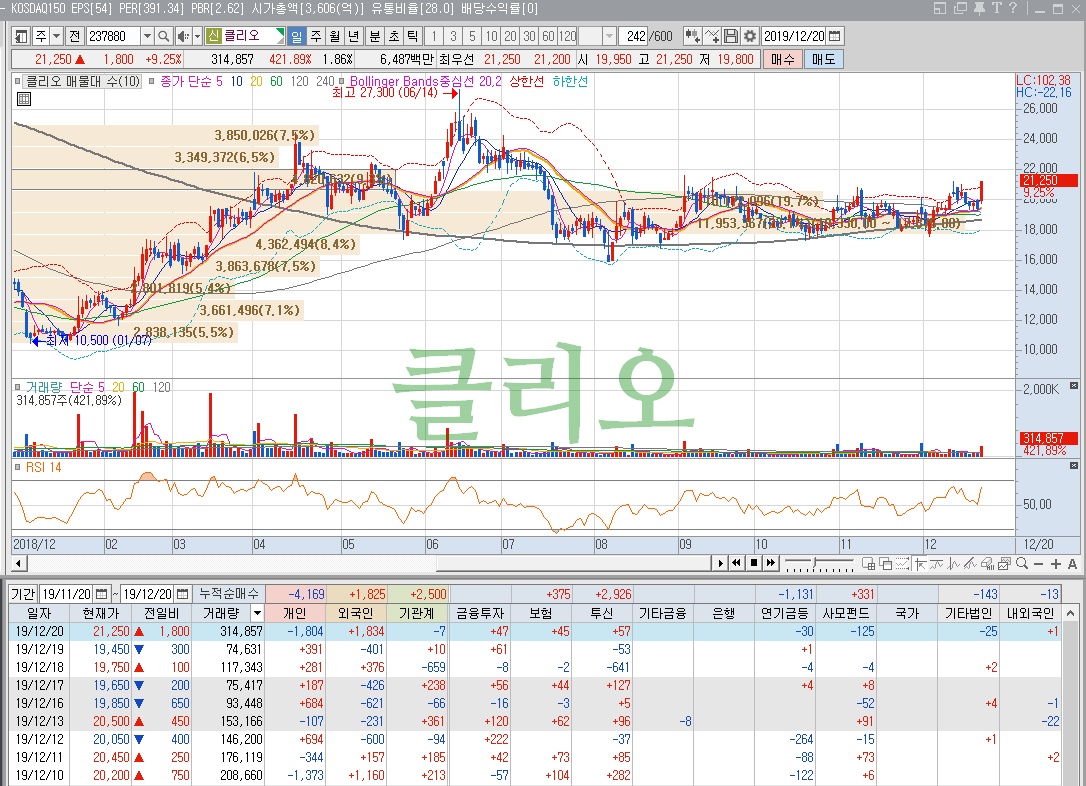The image size is (1086, 786).
Task: Open the interval dropdown after 120
Action: coord(609,36)
